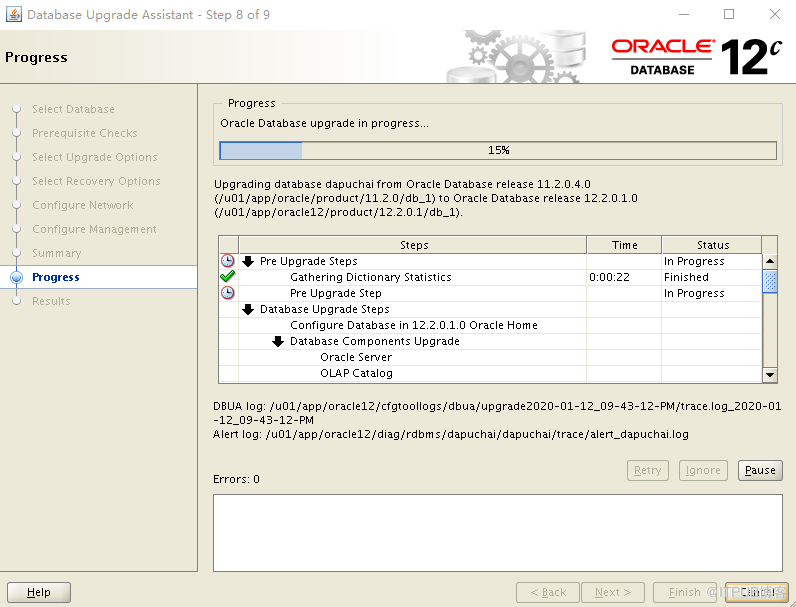This screenshot has width=796, height=607.
Task: Click the Retry button
Action: [648, 470]
